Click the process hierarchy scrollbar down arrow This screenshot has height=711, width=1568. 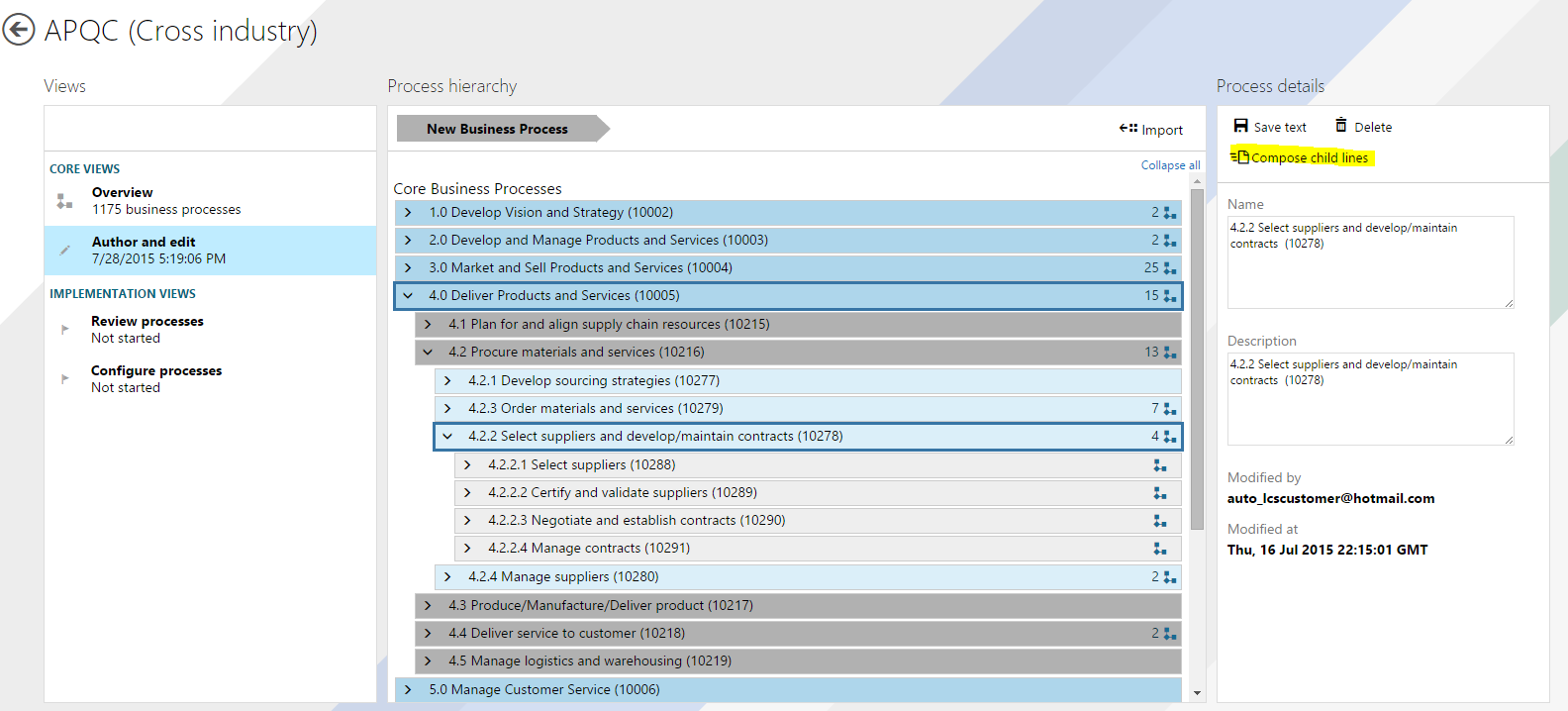[x=1197, y=693]
